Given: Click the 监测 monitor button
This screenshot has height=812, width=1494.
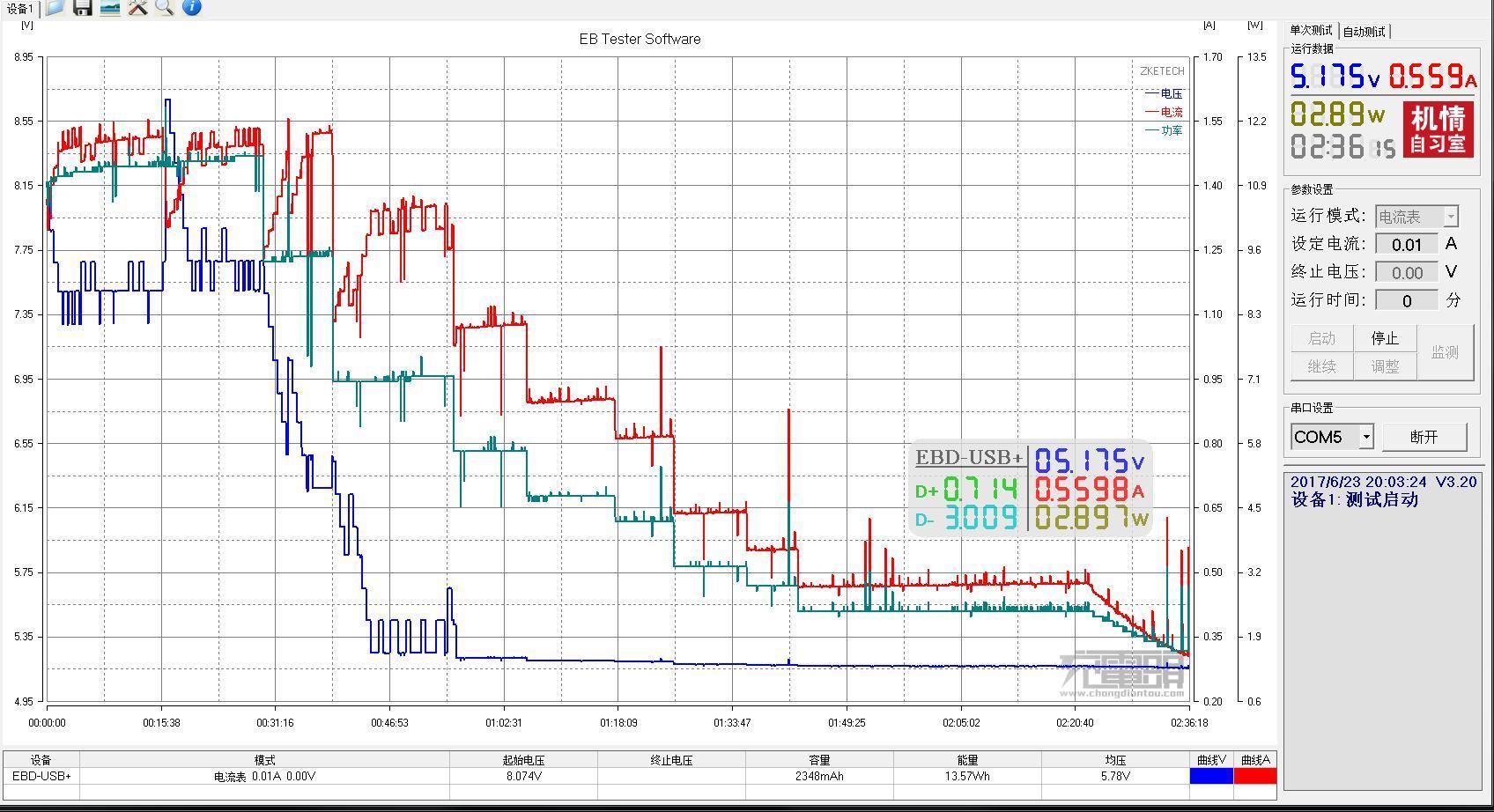Looking at the screenshot, I should point(1446,352).
